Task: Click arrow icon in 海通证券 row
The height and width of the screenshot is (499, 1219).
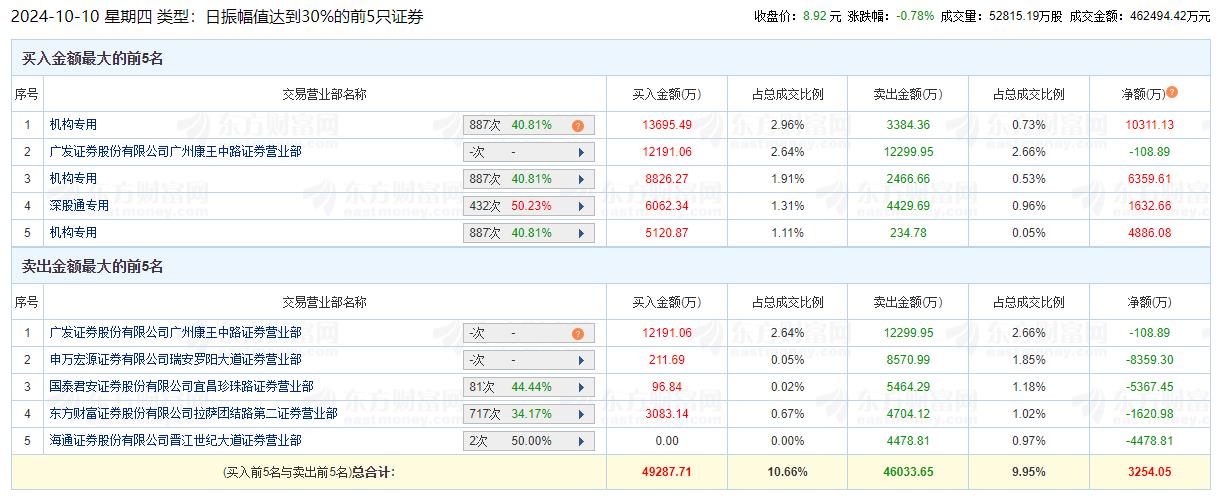Action: 580,441
